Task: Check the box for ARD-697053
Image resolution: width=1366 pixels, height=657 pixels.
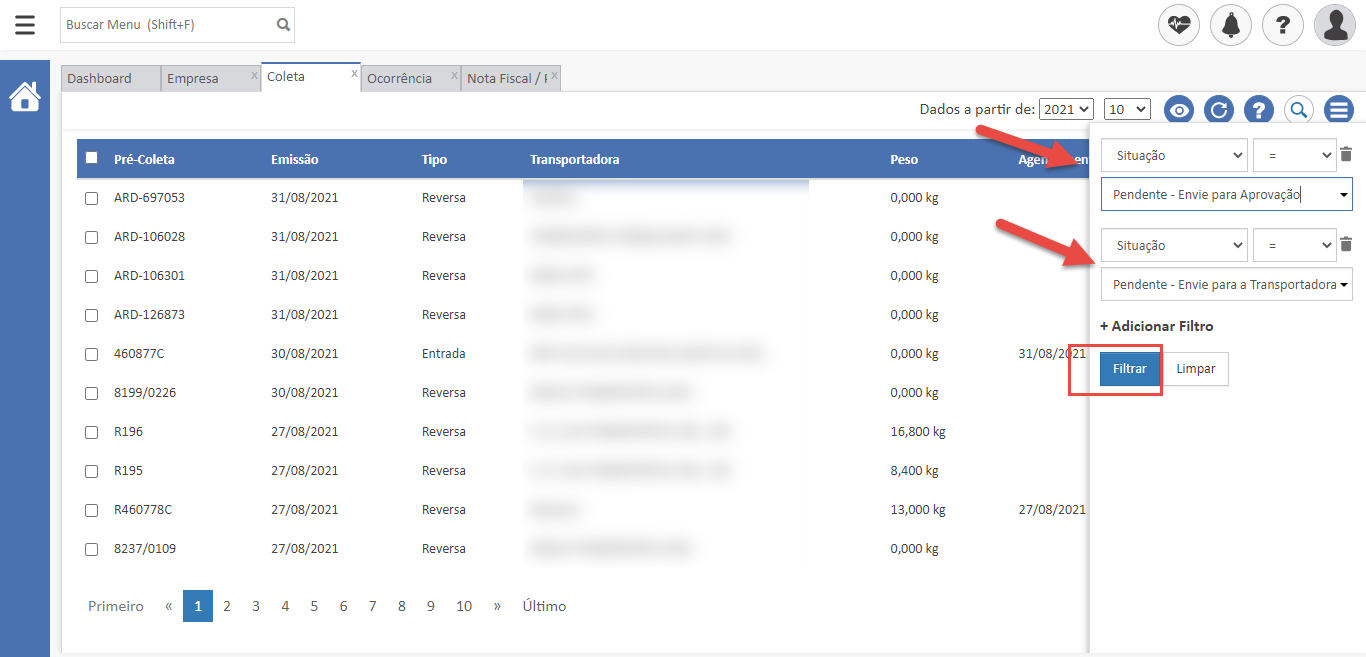Action: point(92,198)
